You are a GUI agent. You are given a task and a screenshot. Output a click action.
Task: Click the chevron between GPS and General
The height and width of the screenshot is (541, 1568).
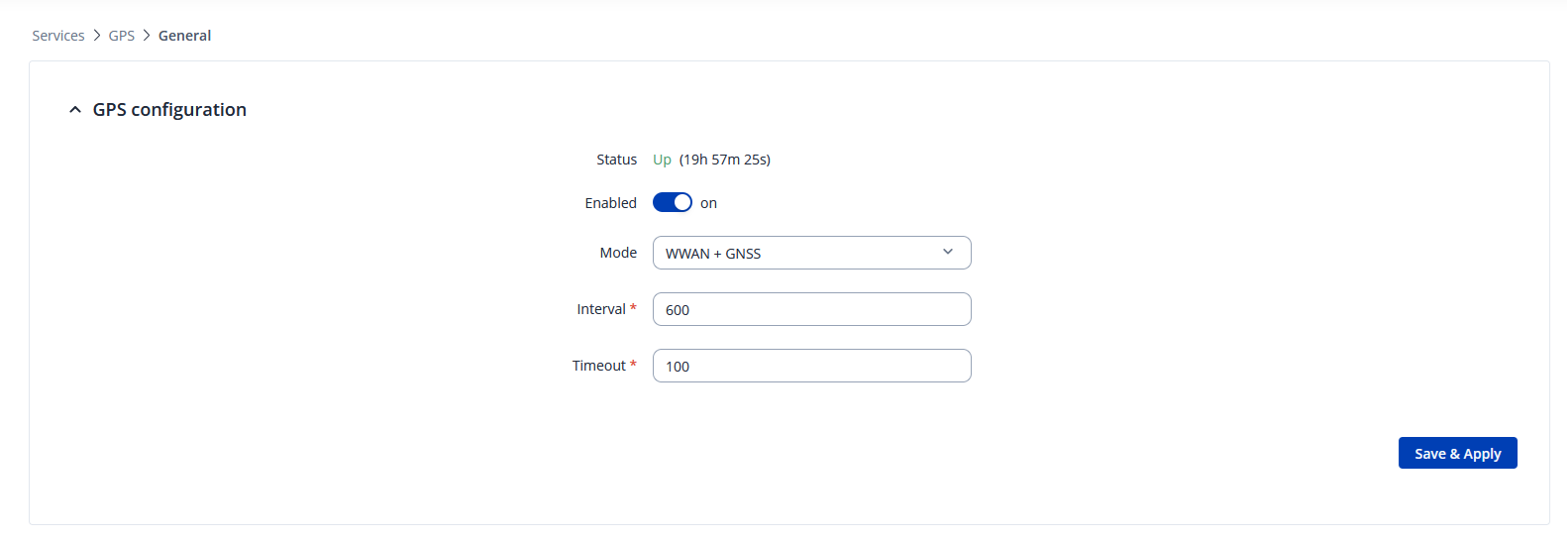(147, 36)
